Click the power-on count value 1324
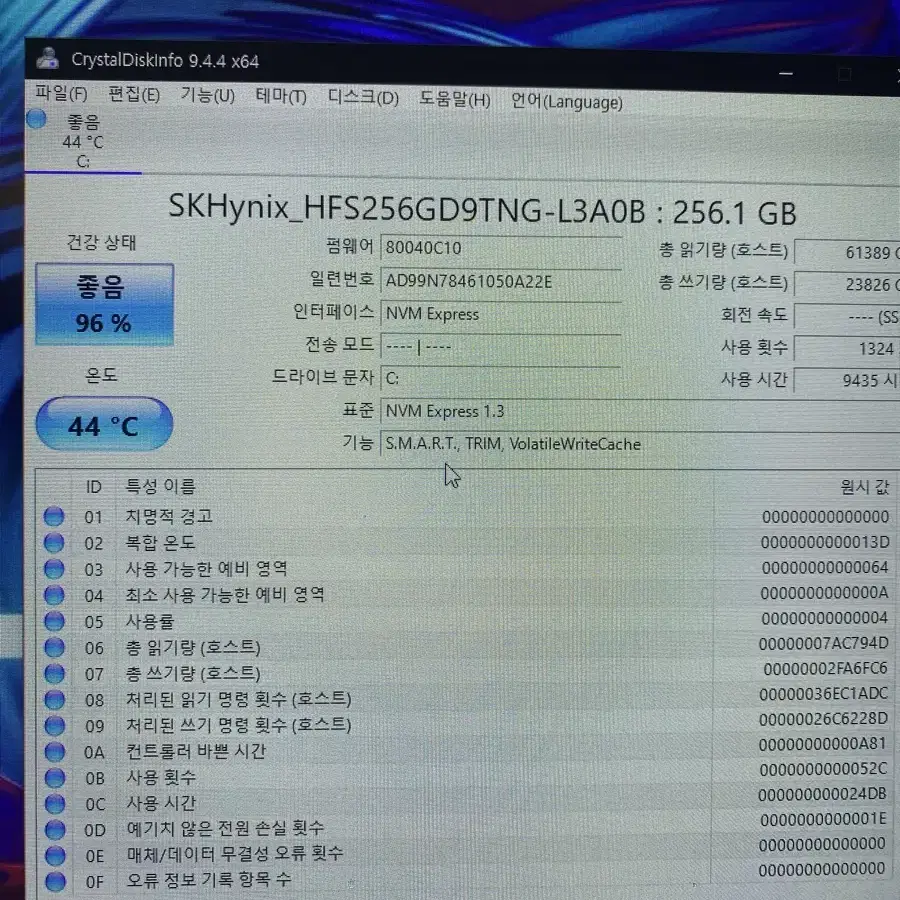 click(847, 348)
